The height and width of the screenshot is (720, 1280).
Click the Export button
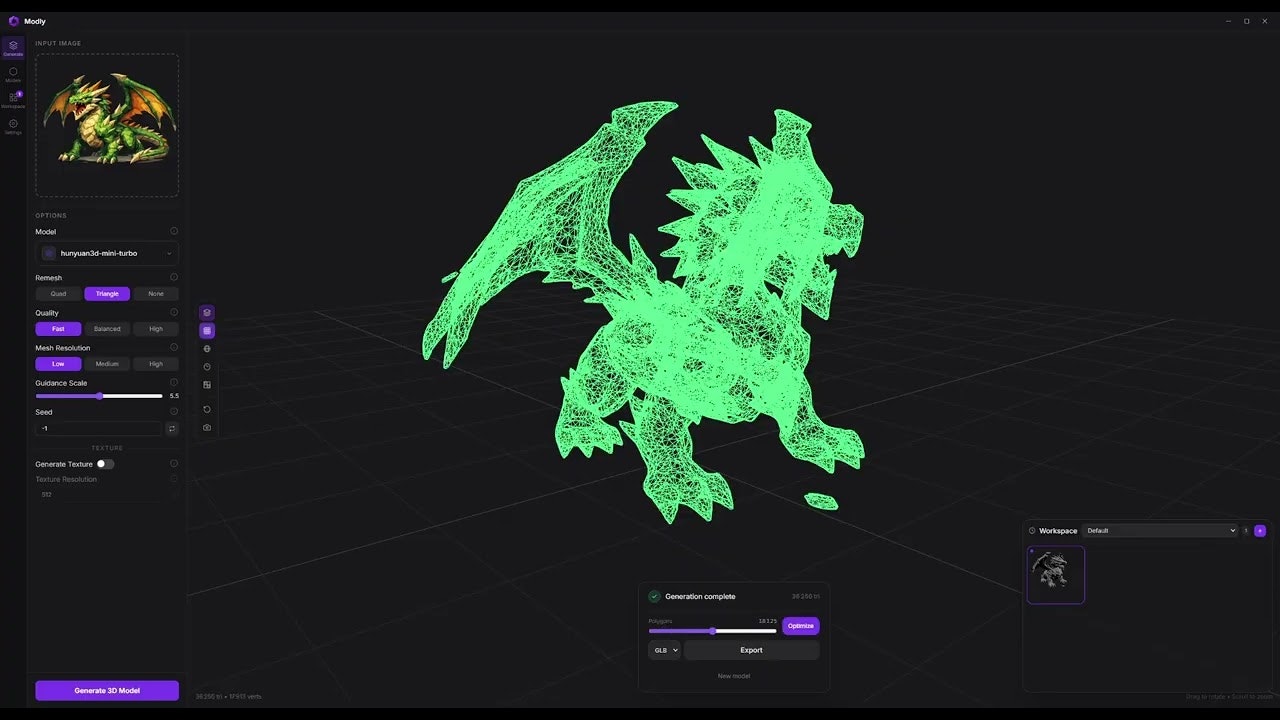click(751, 650)
